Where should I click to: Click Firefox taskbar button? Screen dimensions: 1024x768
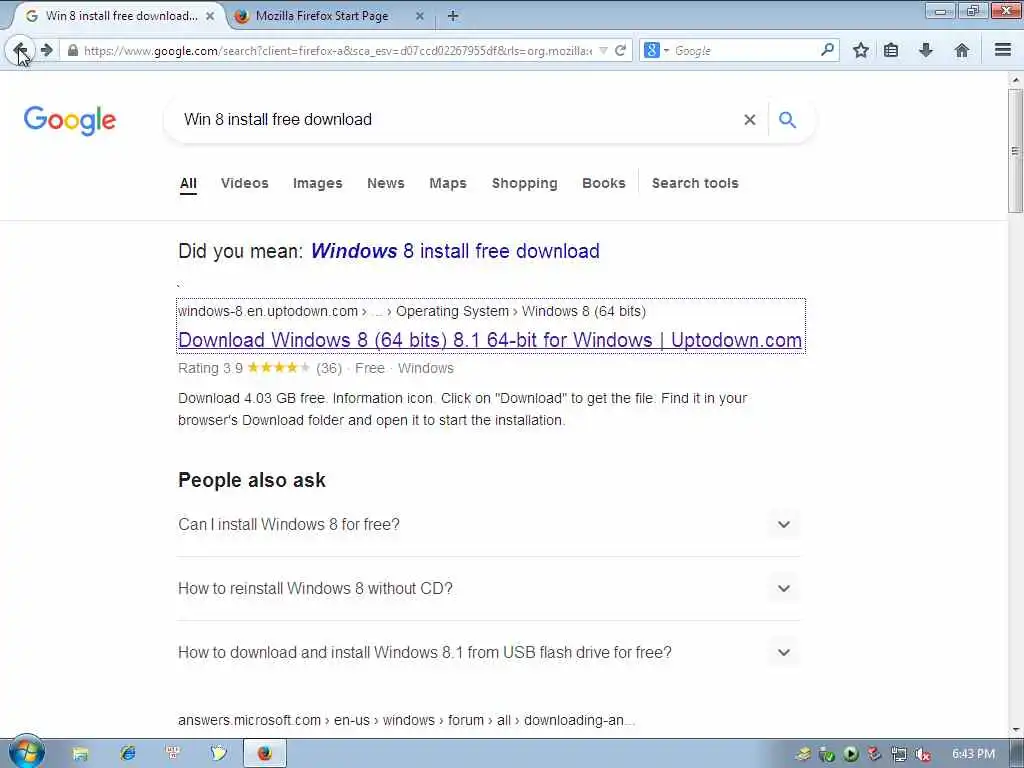tap(264, 753)
